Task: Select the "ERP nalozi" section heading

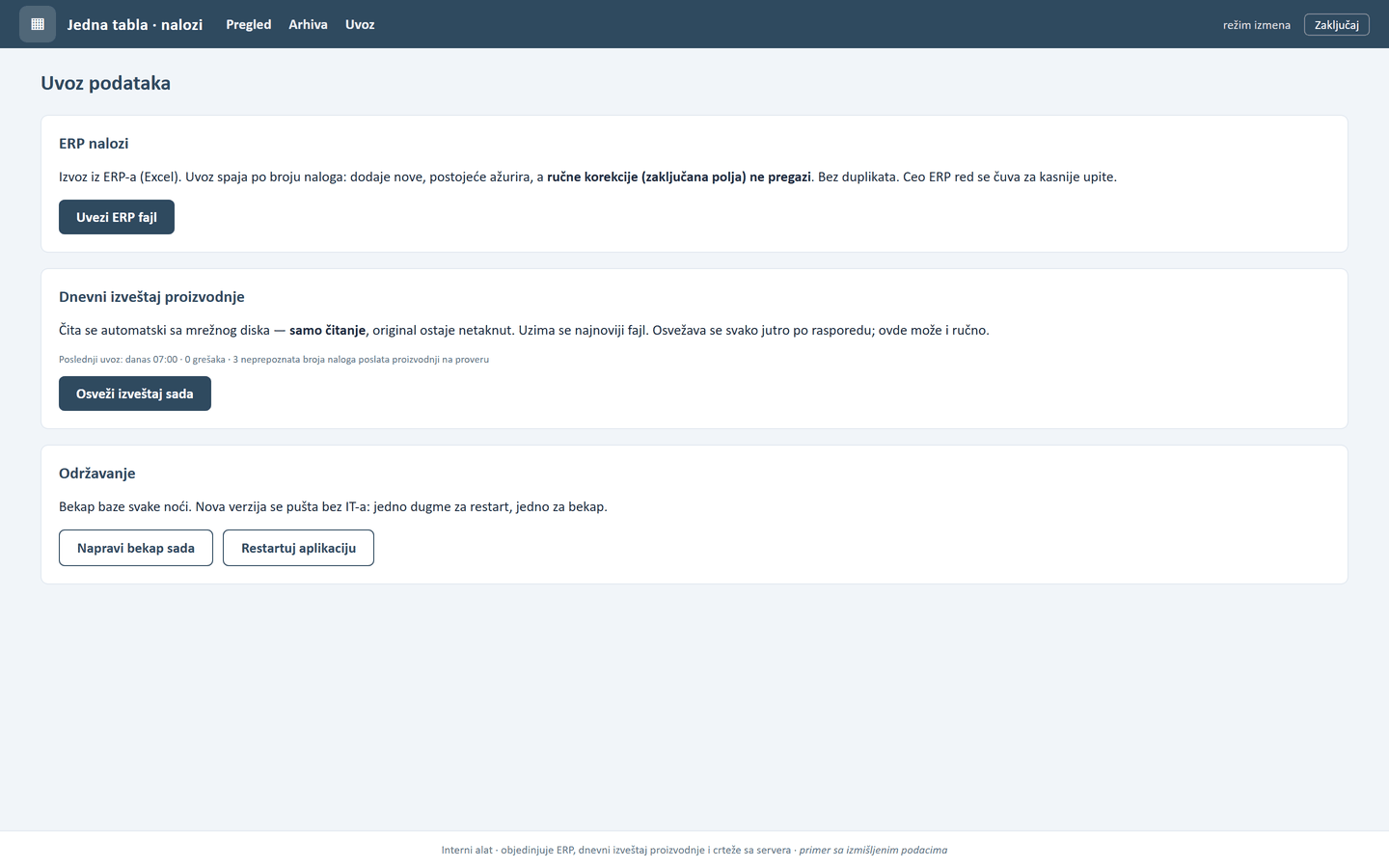Action: point(94,143)
